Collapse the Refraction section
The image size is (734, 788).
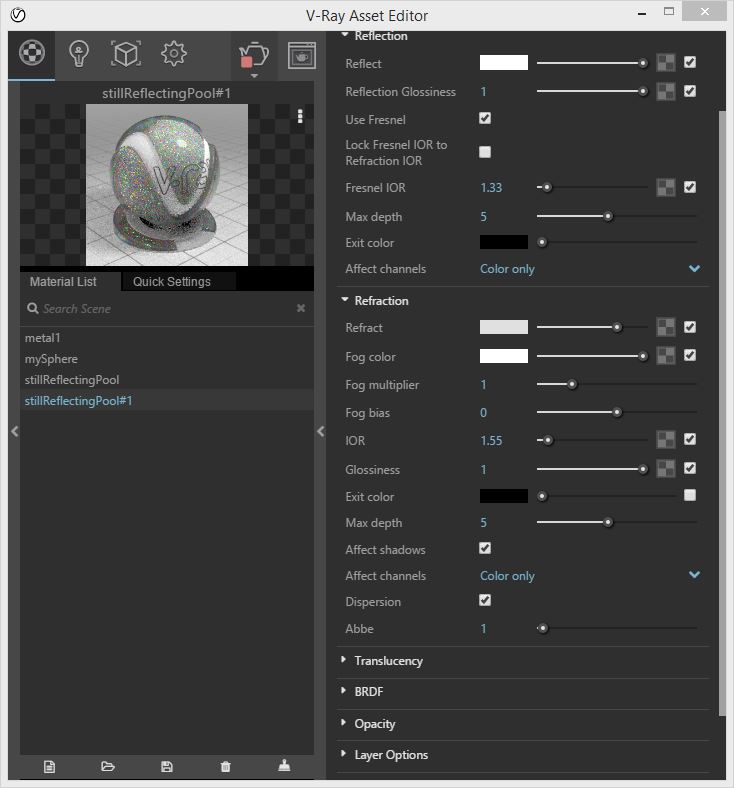[x=345, y=300]
